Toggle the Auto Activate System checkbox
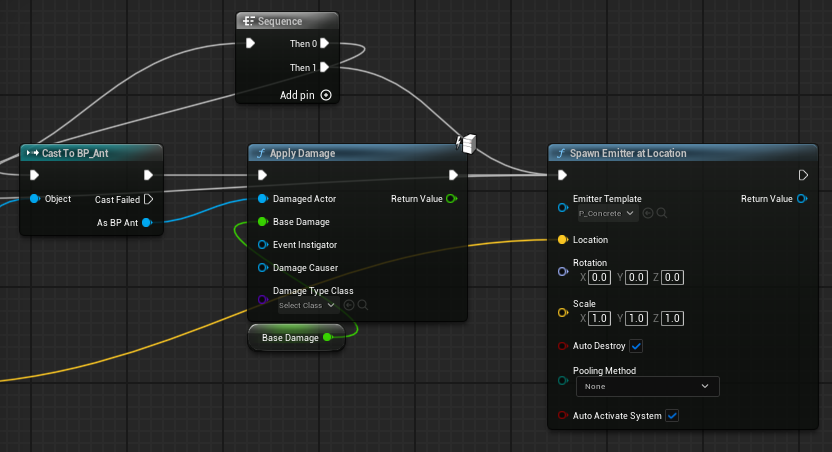The width and height of the screenshot is (832, 452). (x=672, y=416)
